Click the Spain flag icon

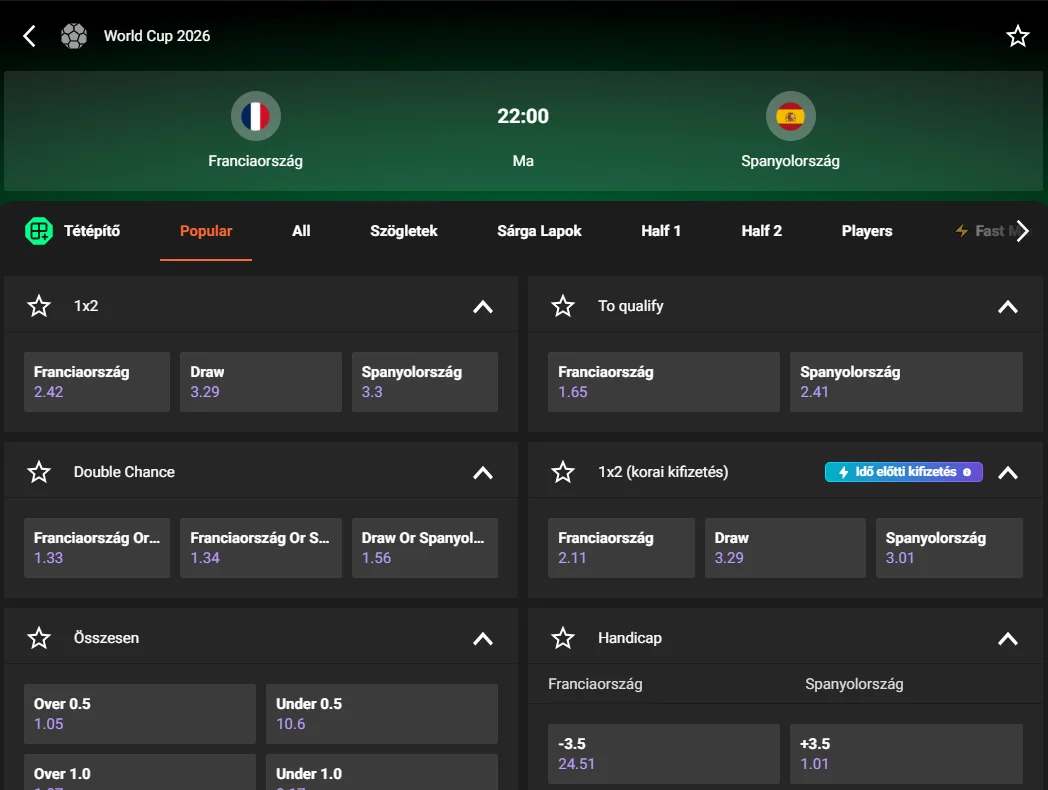(790, 116)
